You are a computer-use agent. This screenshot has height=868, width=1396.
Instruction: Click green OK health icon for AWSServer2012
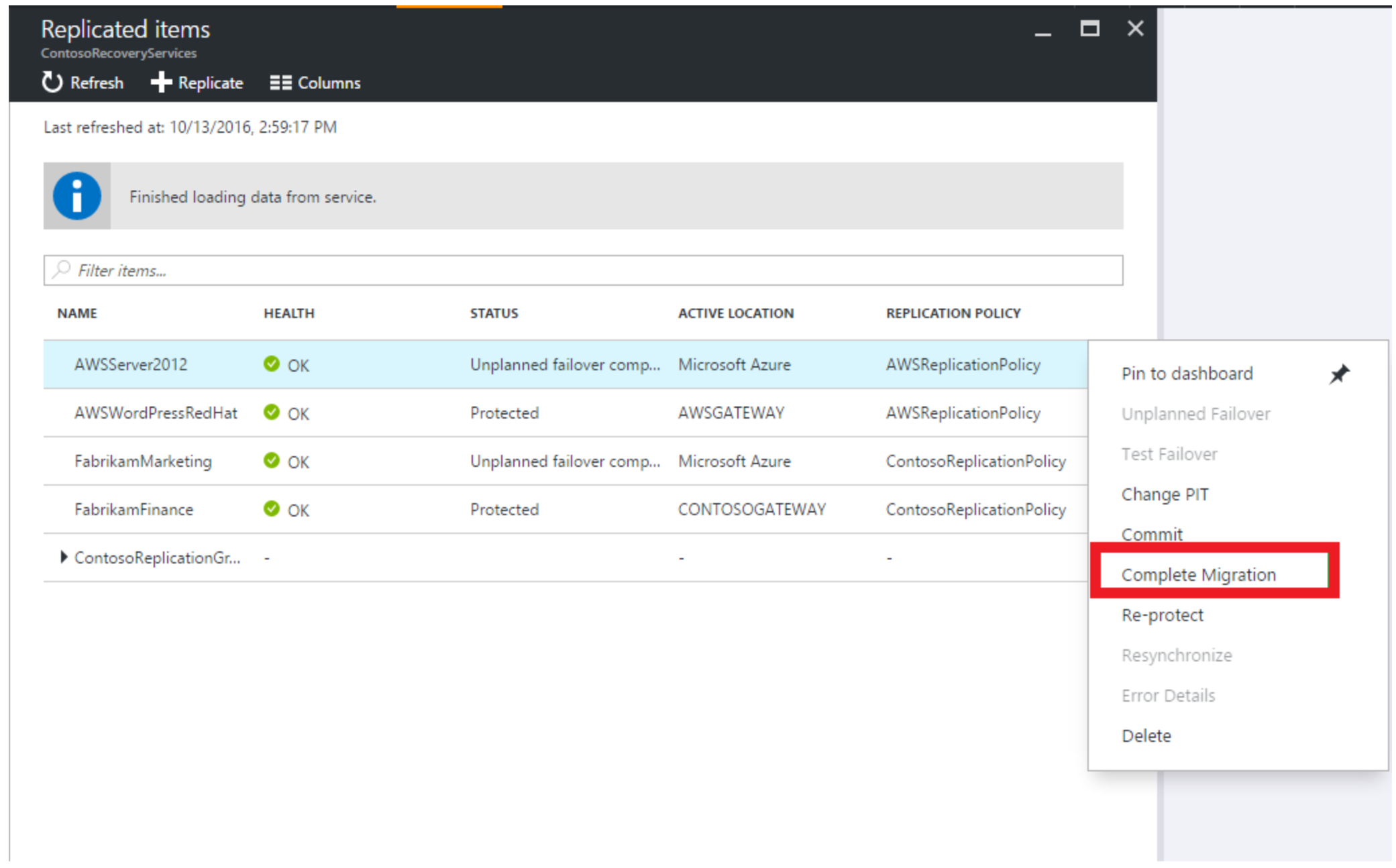click(272, 364)
